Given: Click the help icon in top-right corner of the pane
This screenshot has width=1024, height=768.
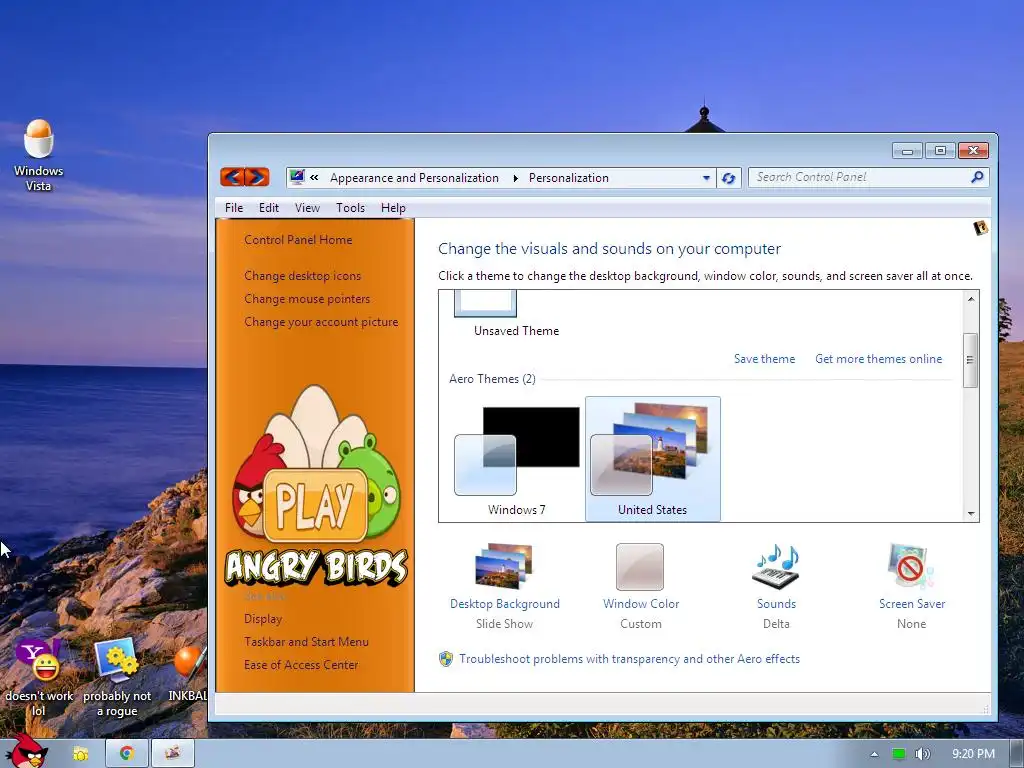Looking at the screenshot, I should pyautogui.click(x=980, y=228).
